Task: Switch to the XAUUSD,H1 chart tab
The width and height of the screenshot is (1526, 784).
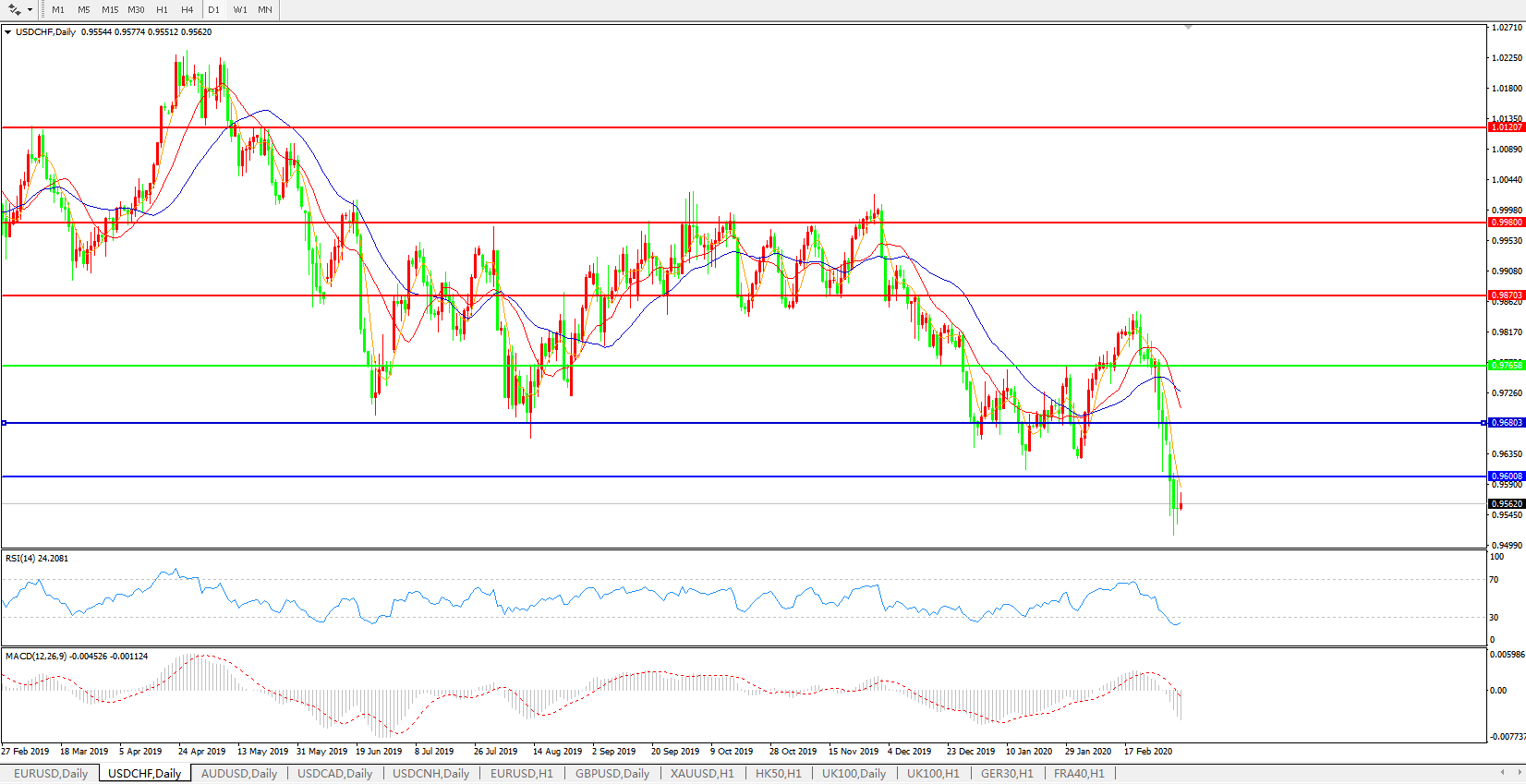Action: coord(702,774)
